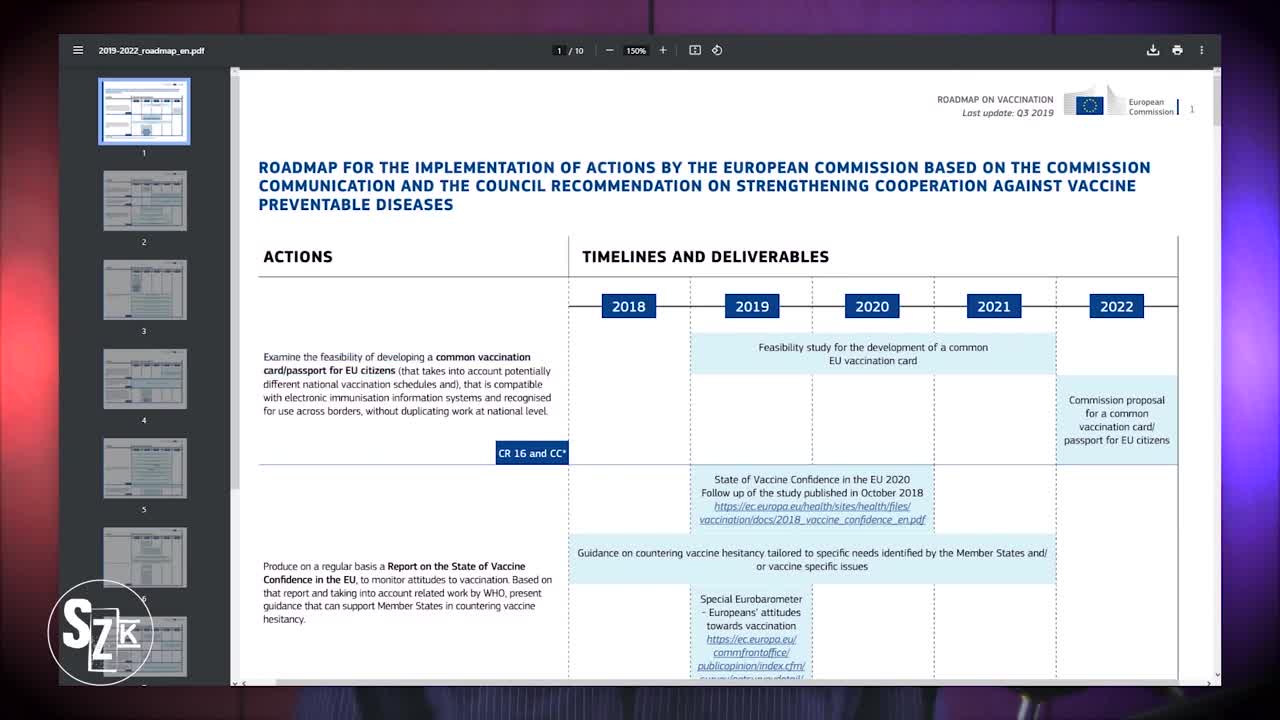
Task: Click the Commission proposal deliverable box
Action: (x=1117, y=420)
